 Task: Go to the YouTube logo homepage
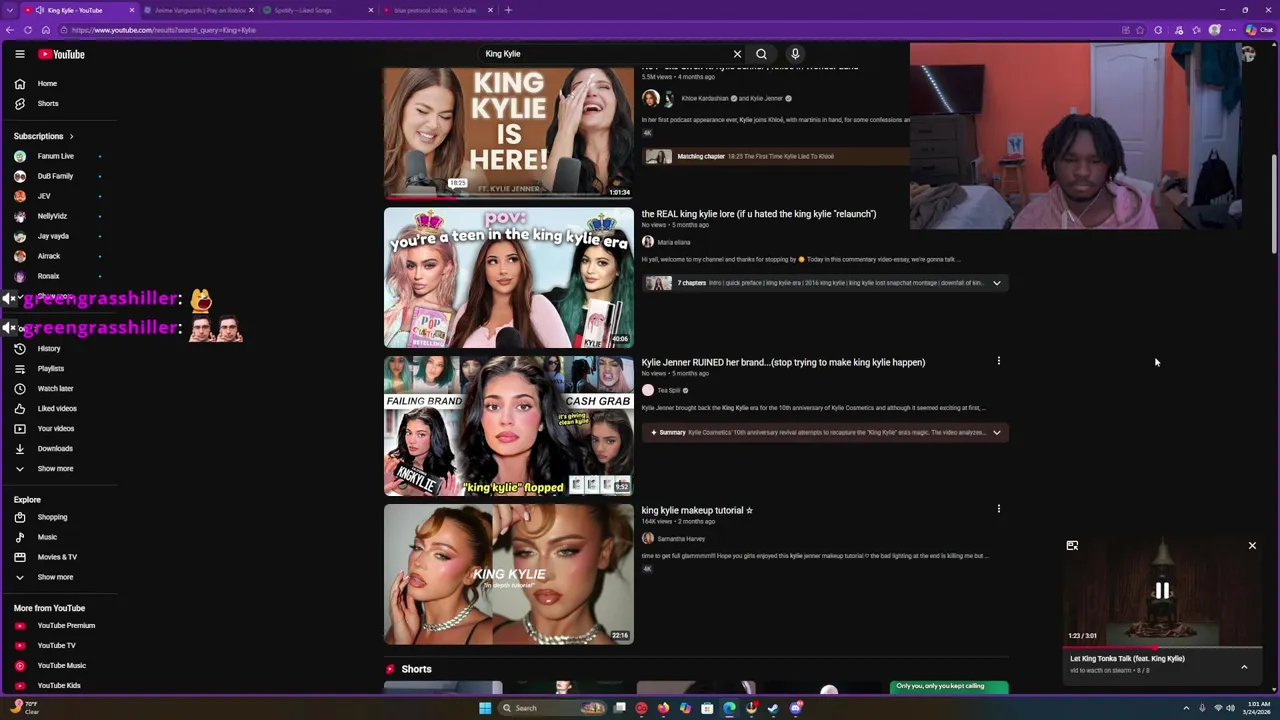pyautogui.click(x=62, y=54)
